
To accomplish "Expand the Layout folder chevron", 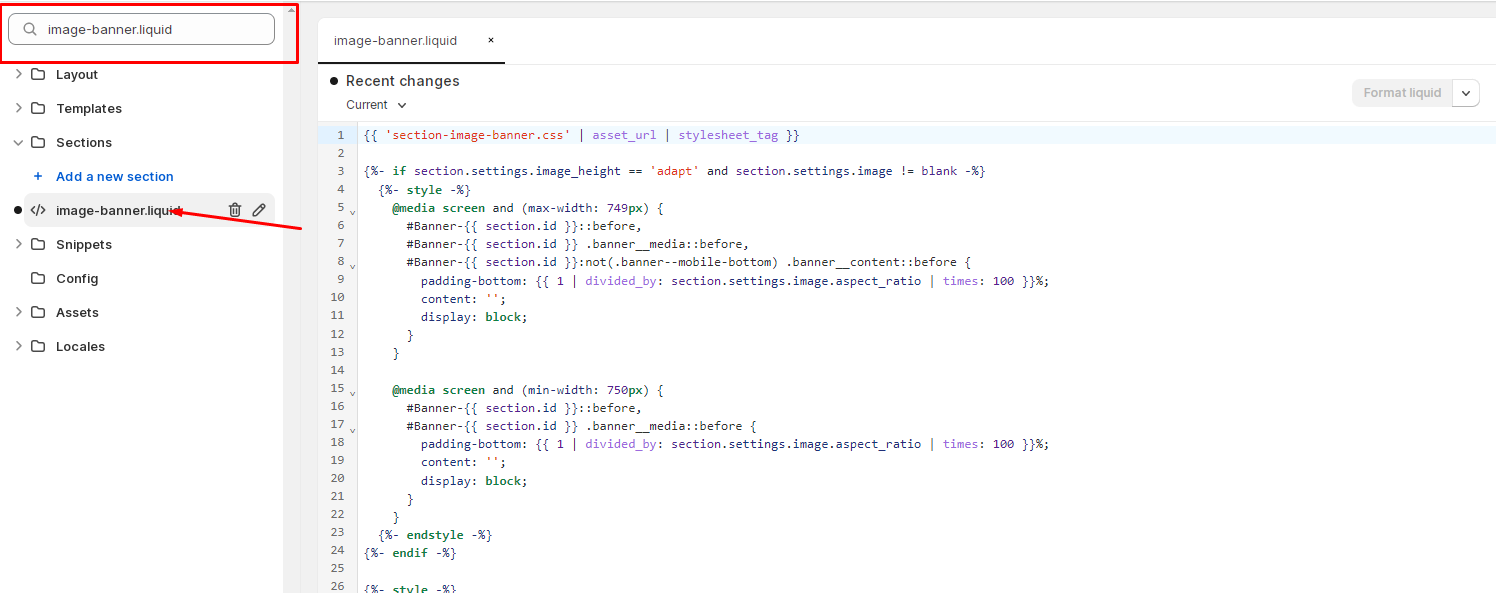I will coord(18,74).
